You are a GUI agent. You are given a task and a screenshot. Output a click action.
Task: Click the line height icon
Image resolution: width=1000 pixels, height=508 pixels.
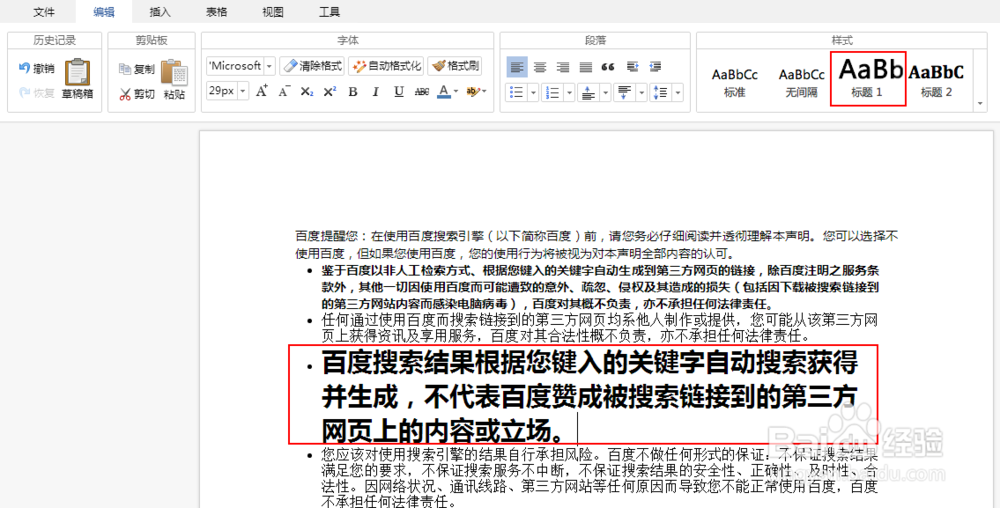pos(661,92)
